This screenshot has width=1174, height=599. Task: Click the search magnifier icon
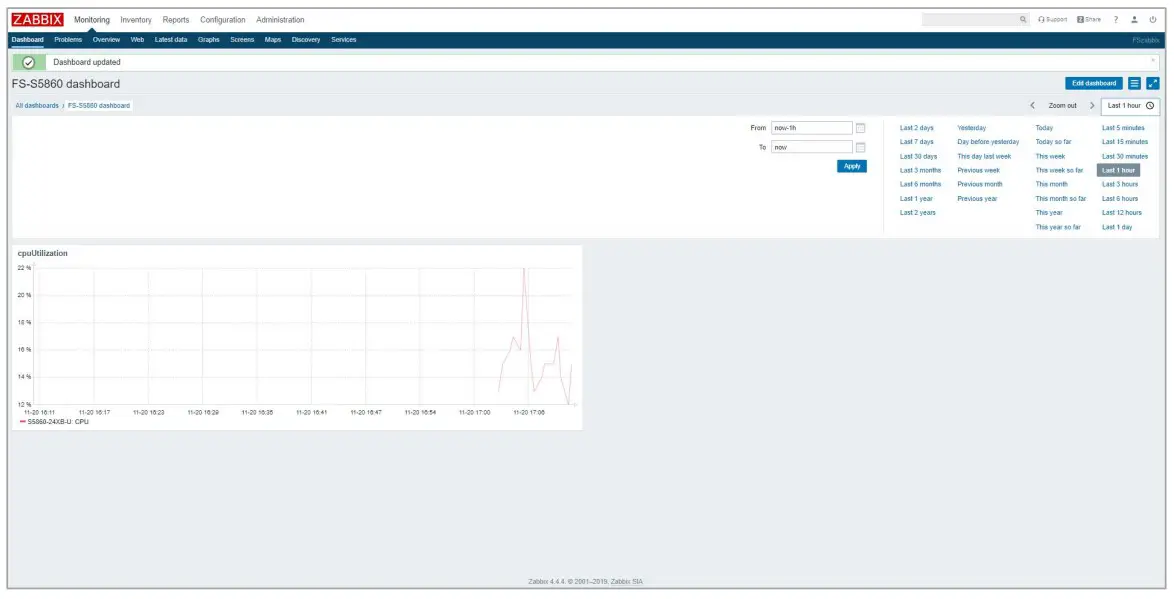click(1023, 19)
